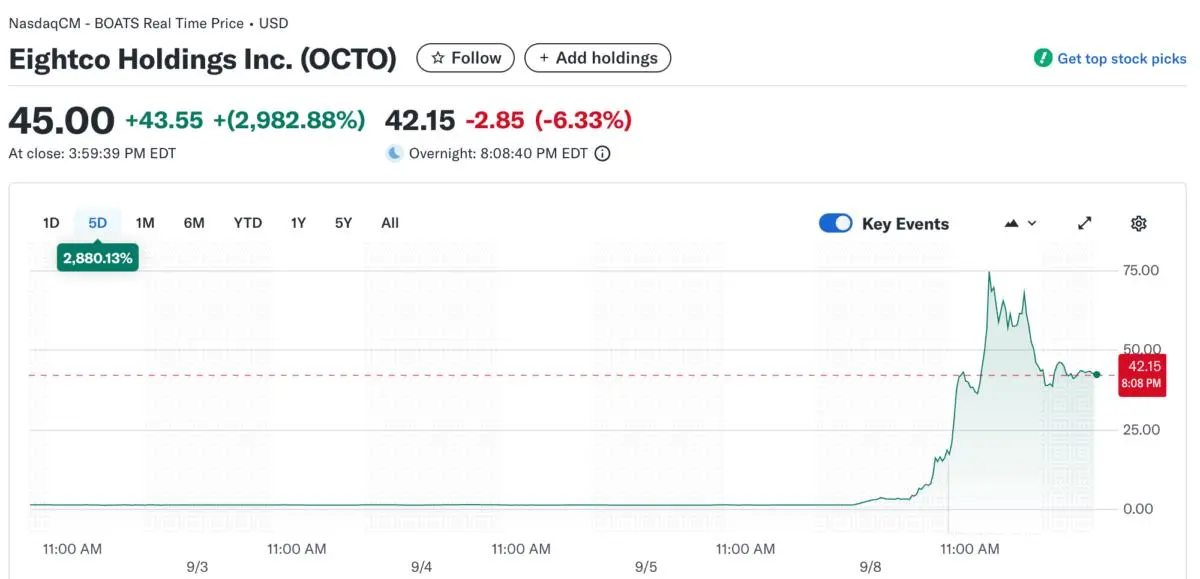1200x579 pixels.
Task: Follow Eightco Holdings stock
Action: click(466, 58)
